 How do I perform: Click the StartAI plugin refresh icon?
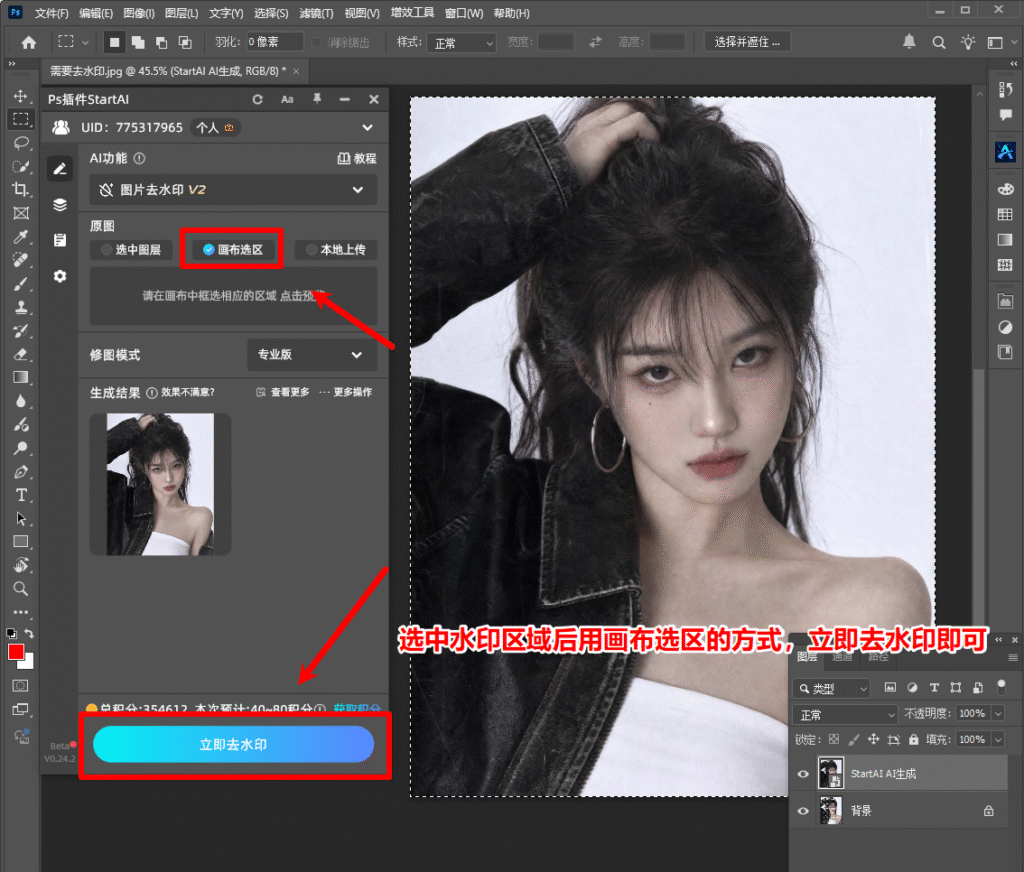point(257,99)
